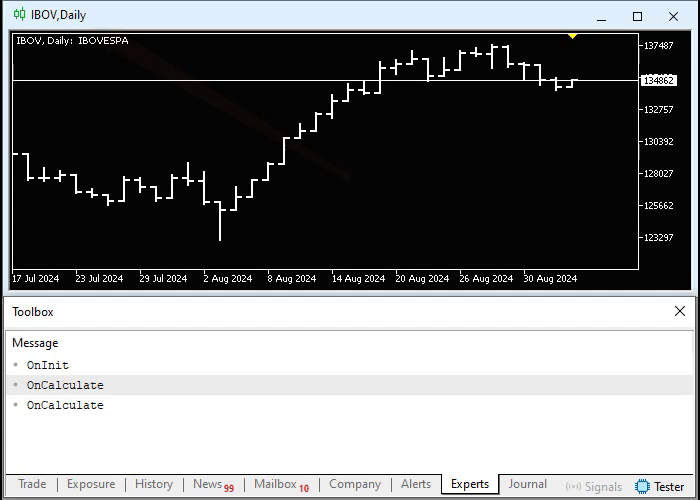Click the Tester chip icon

pyautogui.click(x=642, y=487)
